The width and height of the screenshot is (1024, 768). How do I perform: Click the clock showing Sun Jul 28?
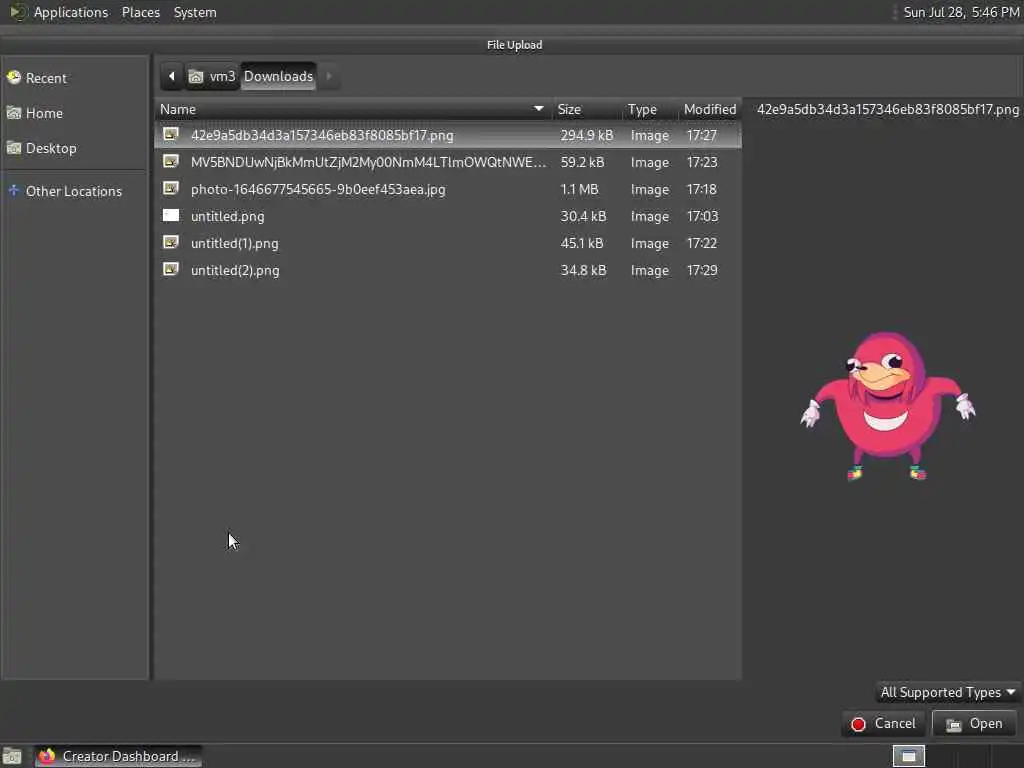click(x=961, y=12)
